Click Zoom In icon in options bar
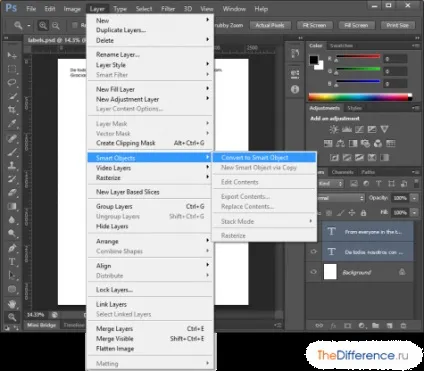The height and width of the screenshot is (371, 424). point(43,25)
